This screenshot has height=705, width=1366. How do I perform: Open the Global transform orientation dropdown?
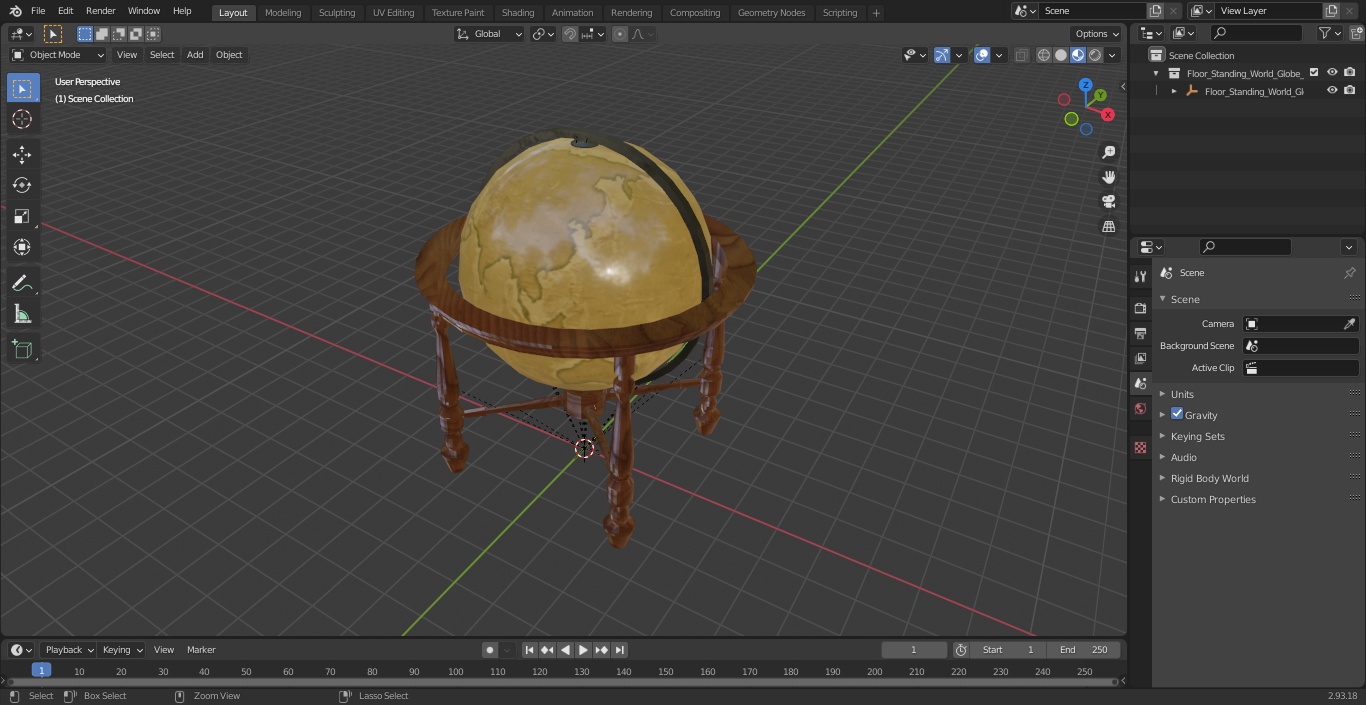pos(490,34)
